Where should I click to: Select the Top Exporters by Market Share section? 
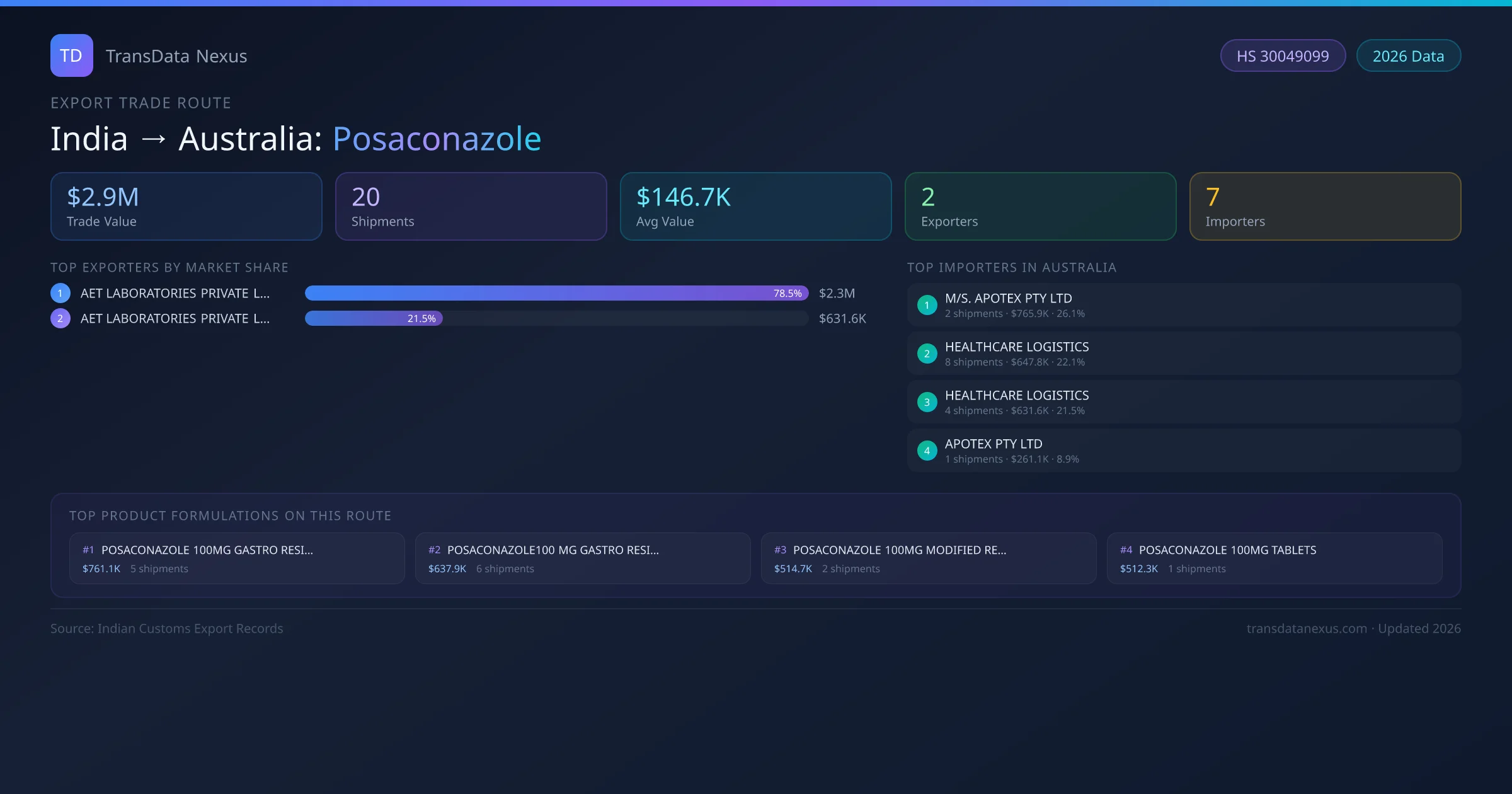point(169,267)
